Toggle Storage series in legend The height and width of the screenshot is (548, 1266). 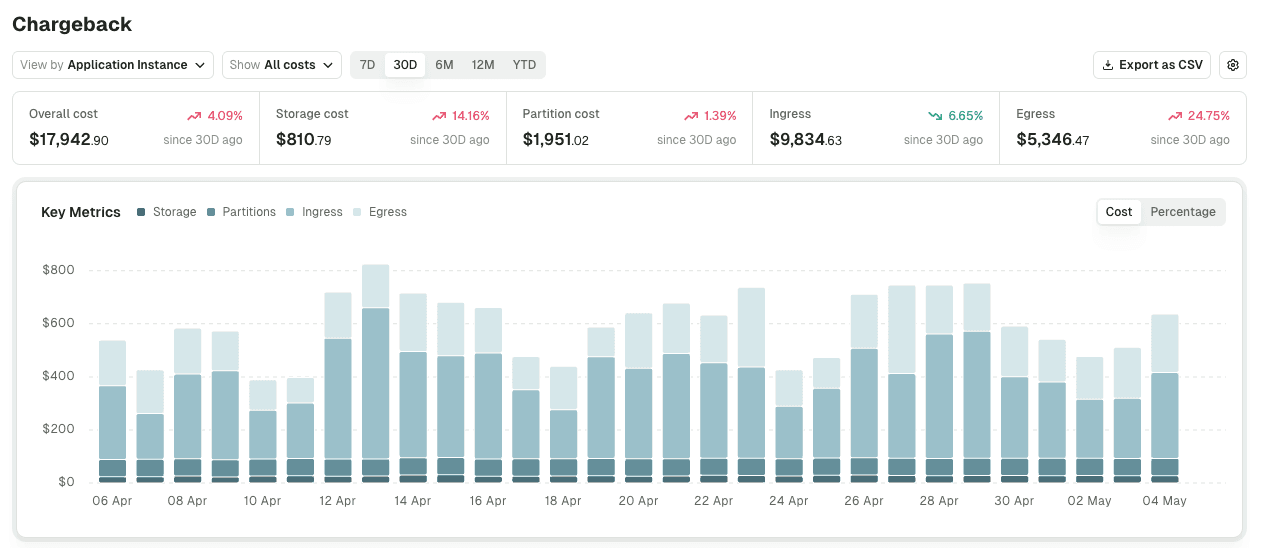coord(166,212)
